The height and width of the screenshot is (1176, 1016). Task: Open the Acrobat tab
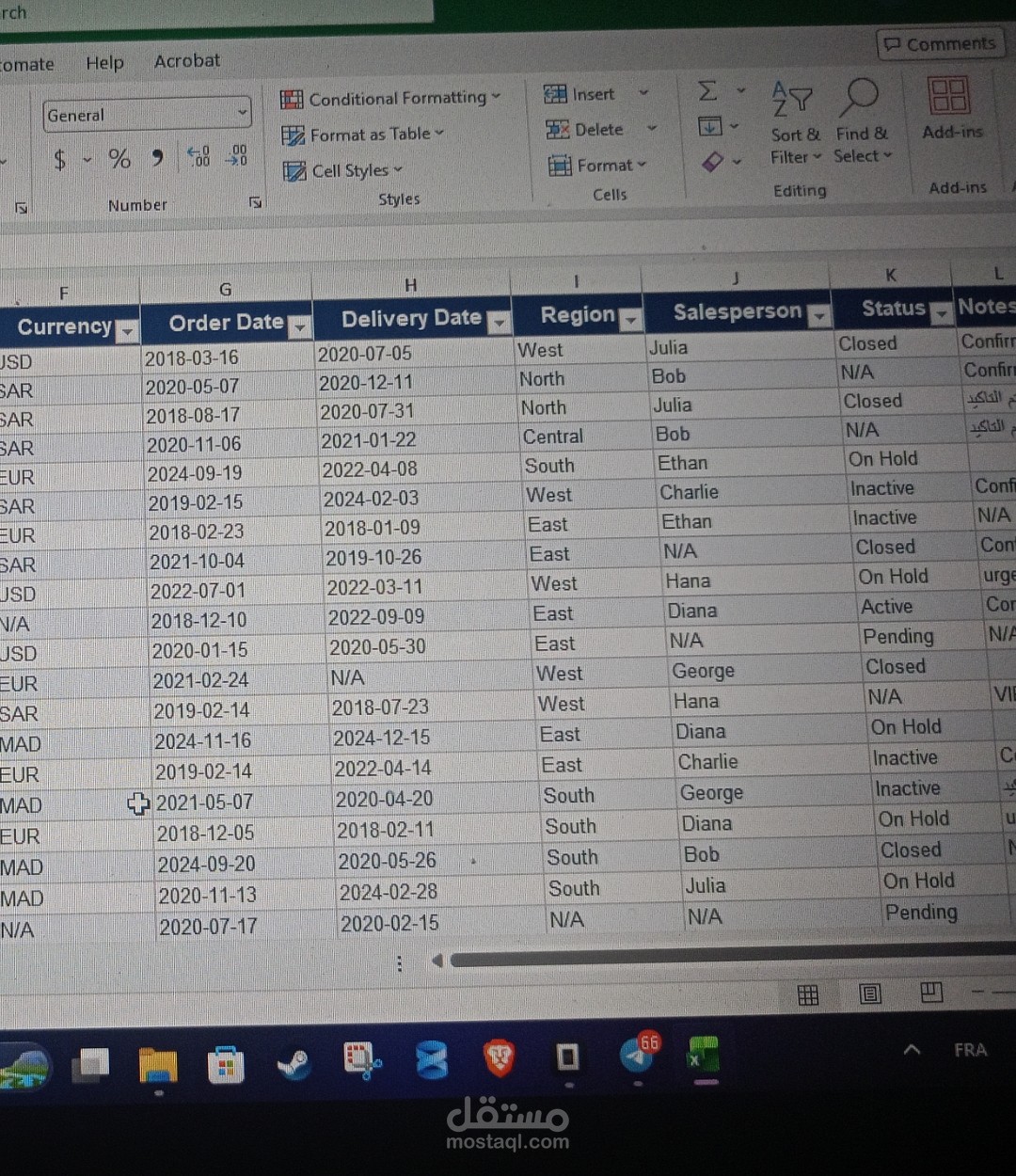(187, 61)
